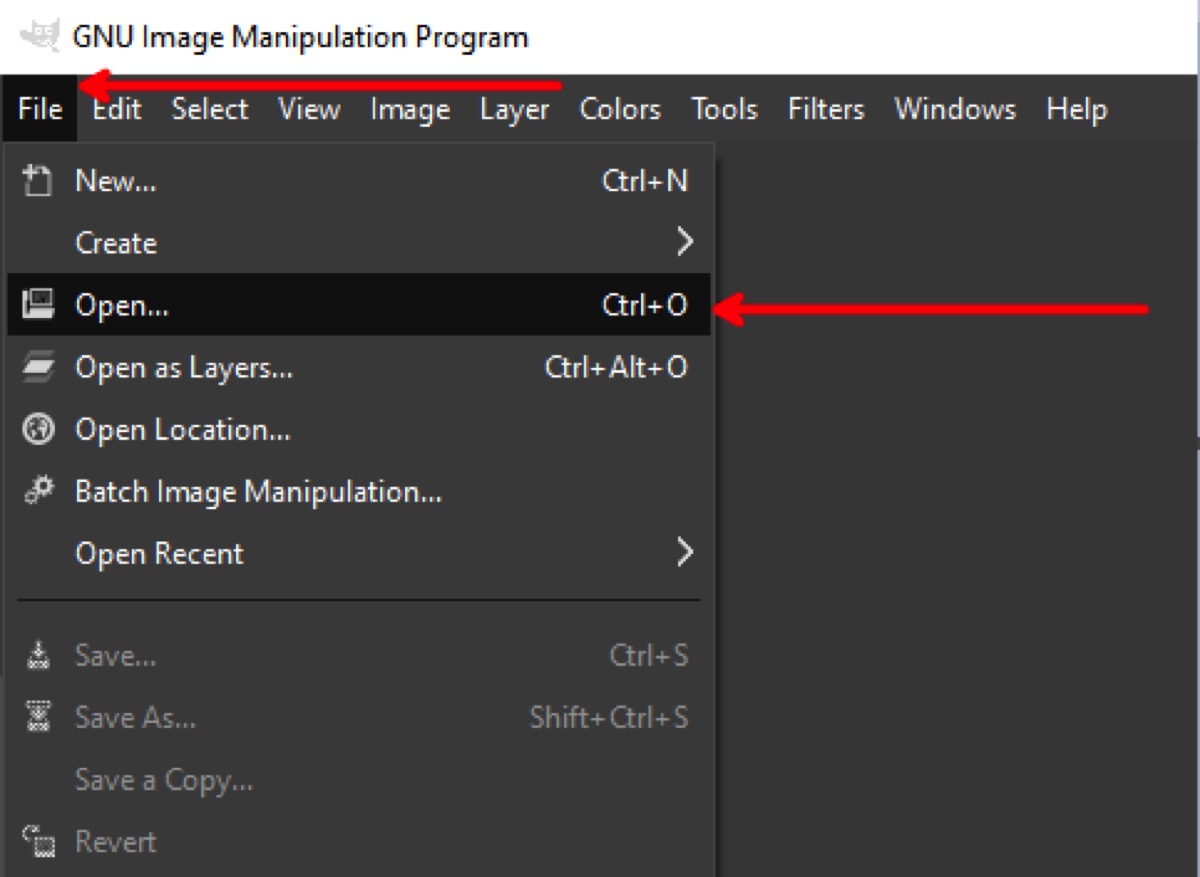This screenshot has height=877, width=1200.
Task: Choose New... from File menu
Action: pyautogui.click(x=359, y=181)
